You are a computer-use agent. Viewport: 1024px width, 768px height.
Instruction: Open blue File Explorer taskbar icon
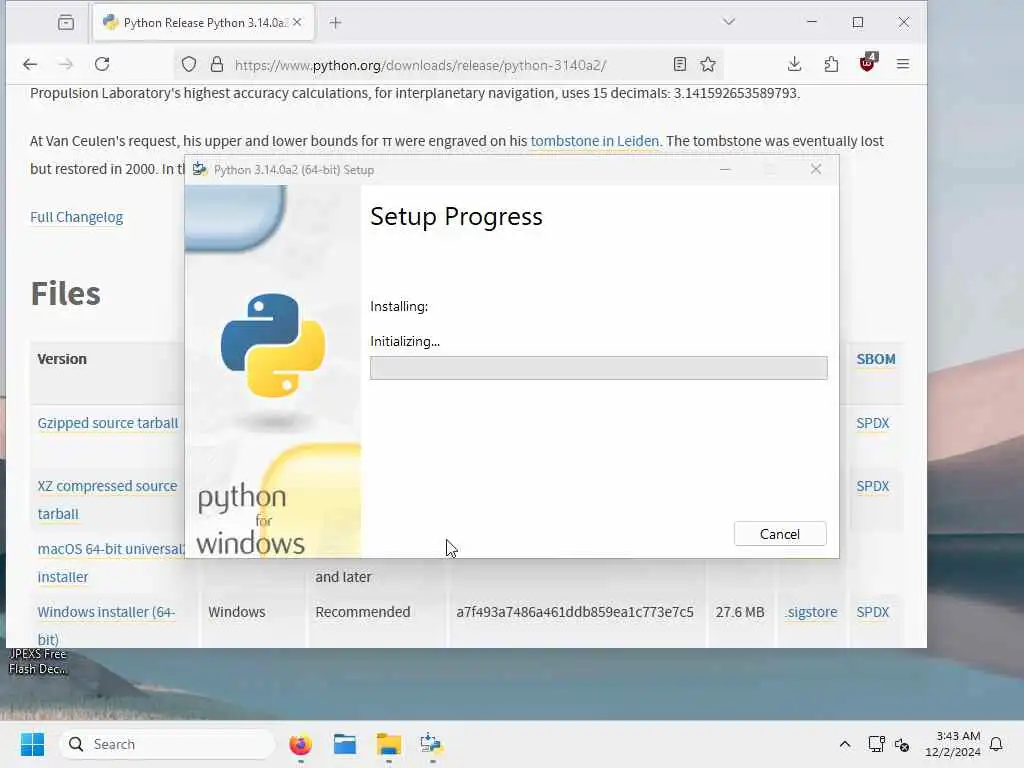[x=345, y=744]
